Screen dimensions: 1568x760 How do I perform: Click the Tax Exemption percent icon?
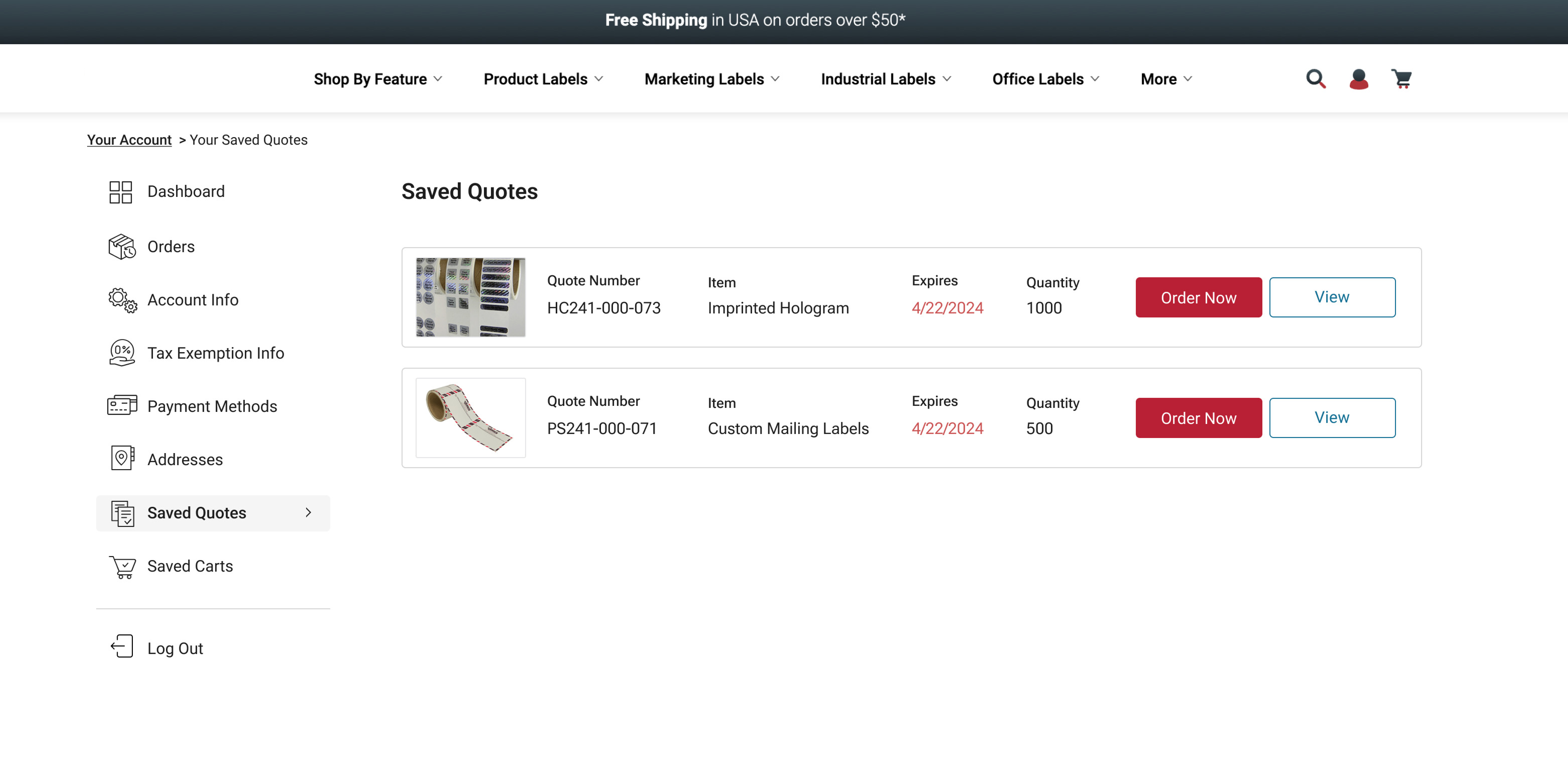[x=122, y=353]
